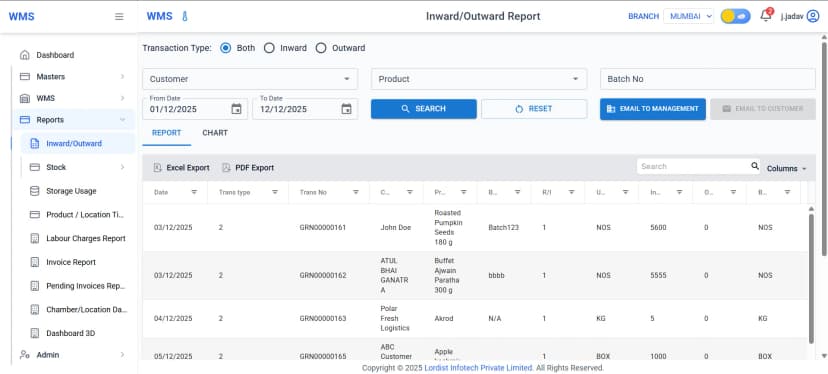Screen dimensions: 828x374
Task: Click the Pending Invoices report icon
Action: coord(35,286)
